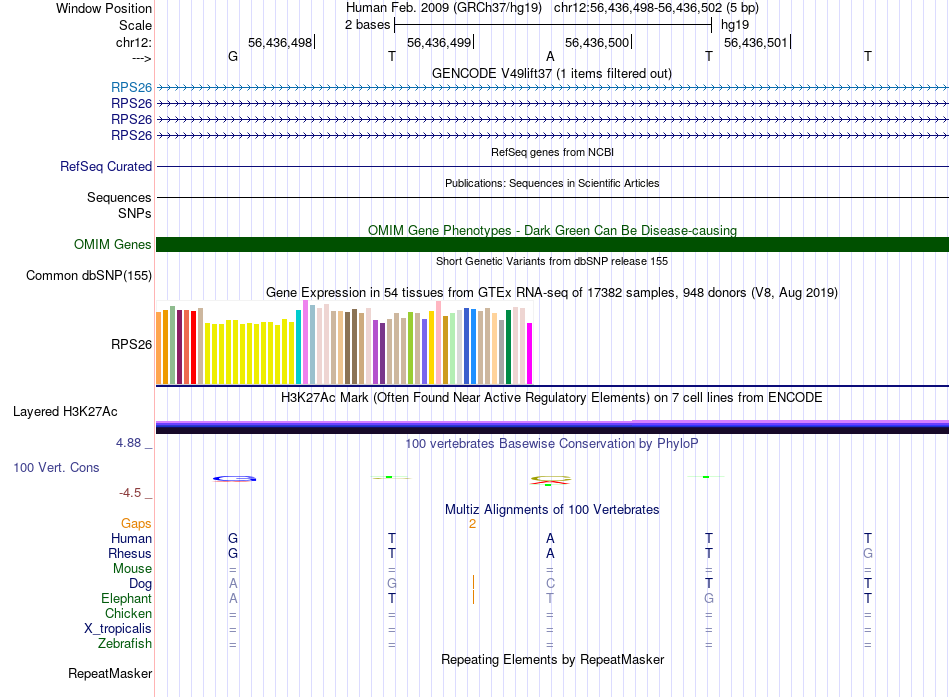Click base G in the ruler base row
The width and height of the screenshot is (950, 697).
click(x=233, y=56)
